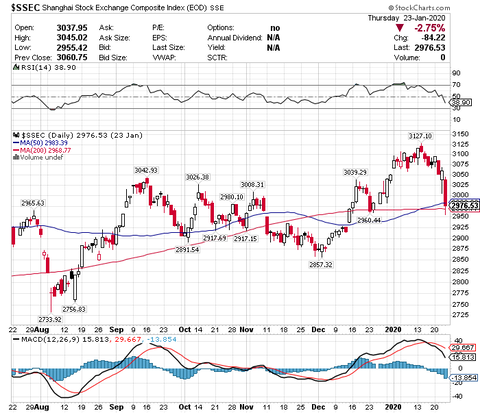Click the 2917.69 low label
480x413 pixels.
pyautogui.click(x=215, y=238)
